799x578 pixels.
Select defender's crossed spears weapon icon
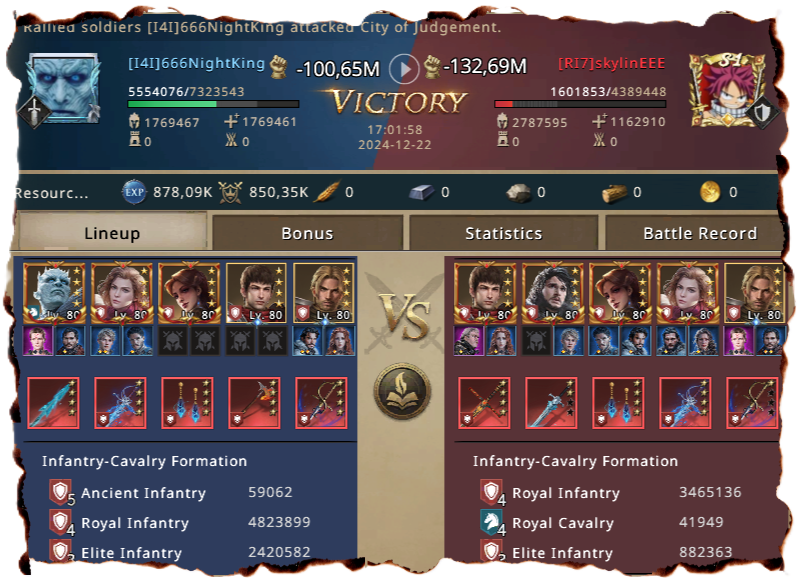[x=484, y=403]
